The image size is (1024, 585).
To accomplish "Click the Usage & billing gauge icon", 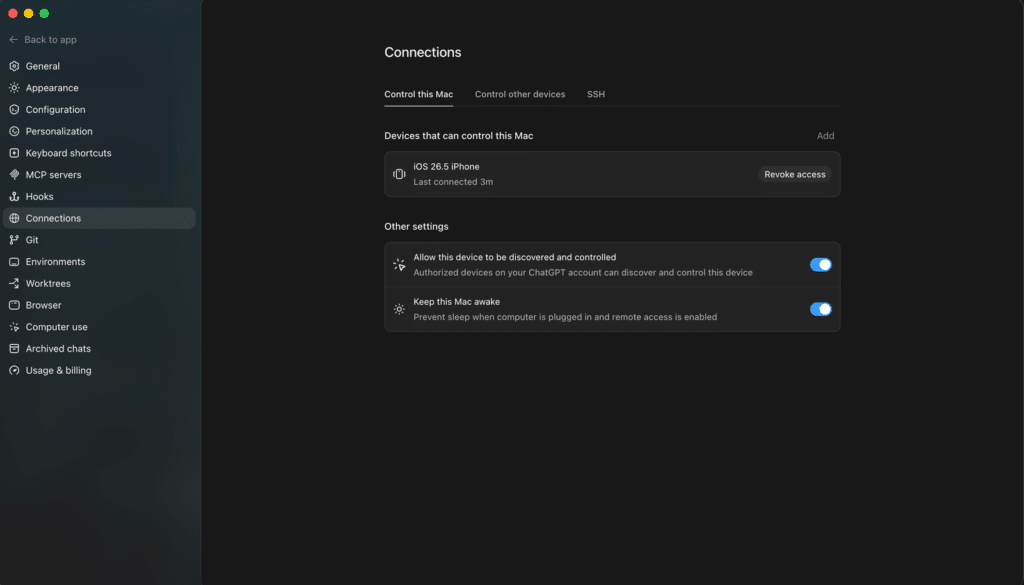I will point(14,370).
